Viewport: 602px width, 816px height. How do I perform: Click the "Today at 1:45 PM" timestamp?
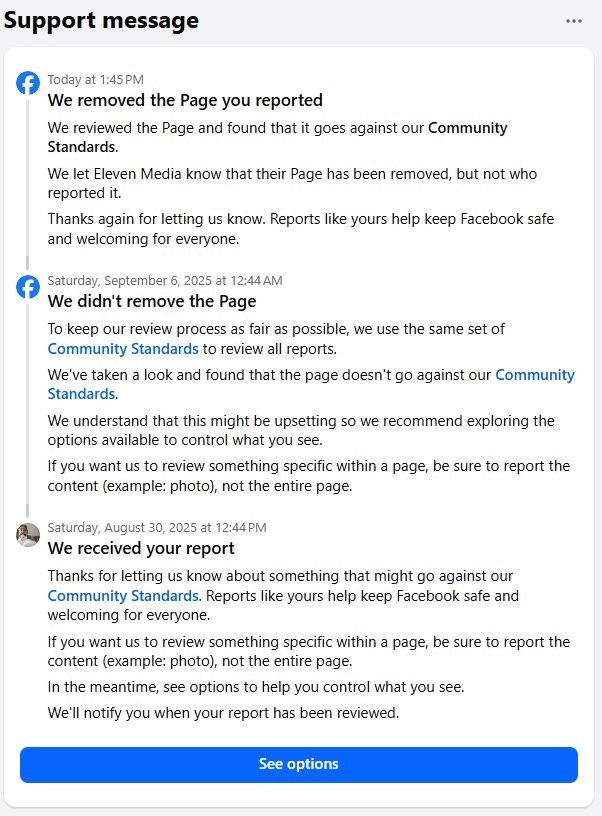click(96, 79)
